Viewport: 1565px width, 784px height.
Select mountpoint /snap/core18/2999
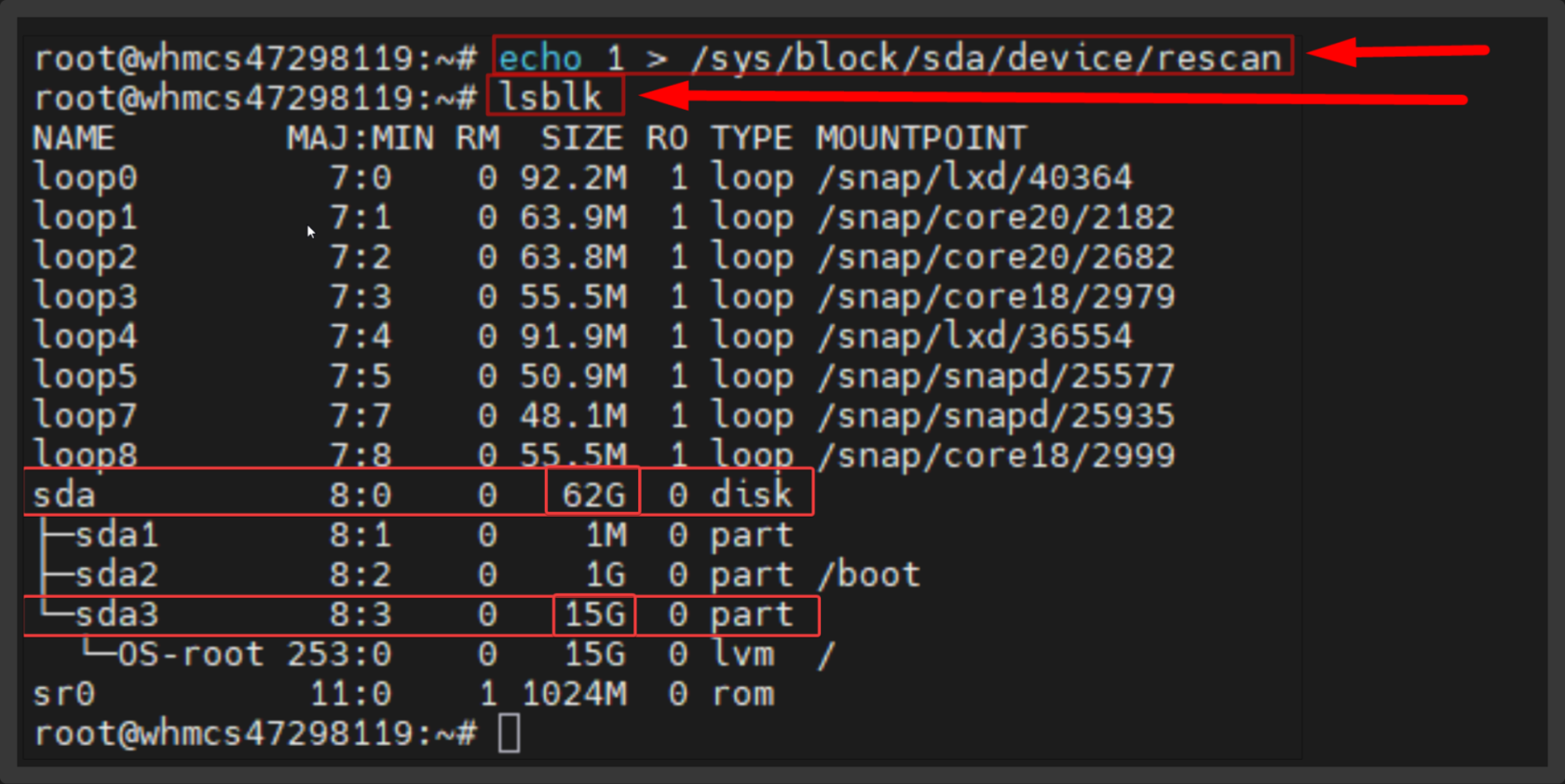pos(996,455)
